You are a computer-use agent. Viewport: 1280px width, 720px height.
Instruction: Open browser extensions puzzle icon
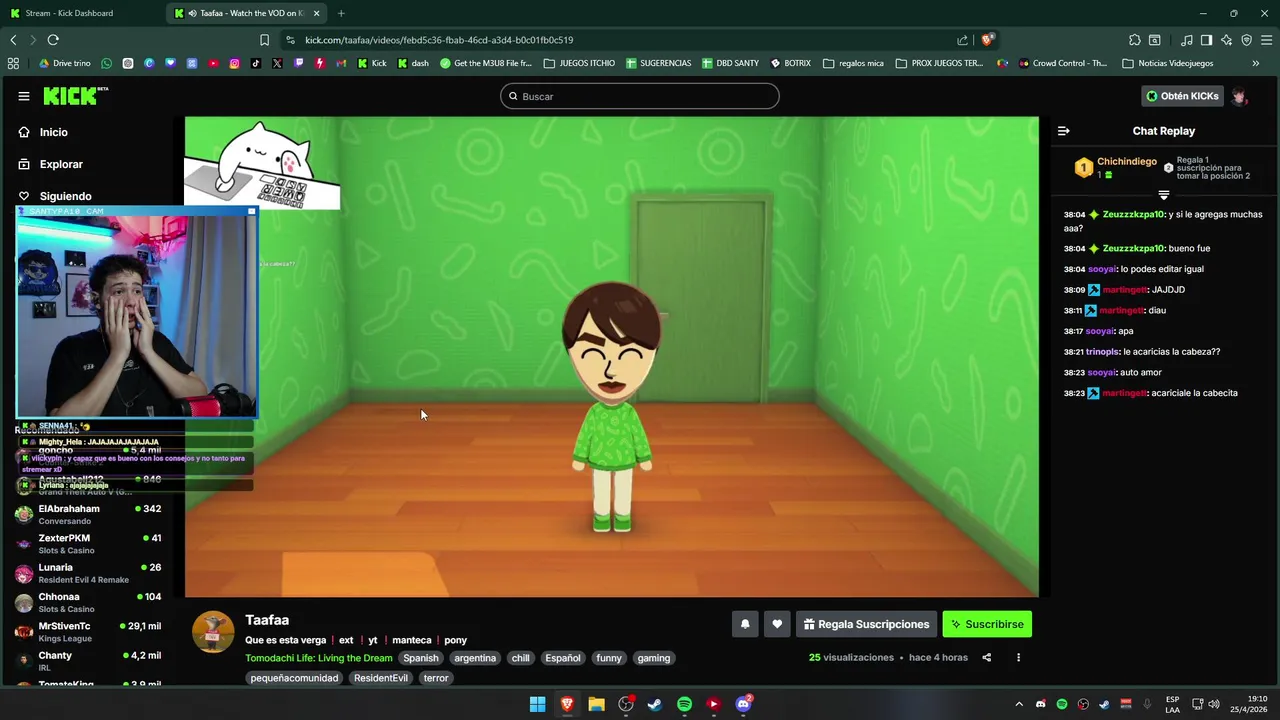(1134, 40)
